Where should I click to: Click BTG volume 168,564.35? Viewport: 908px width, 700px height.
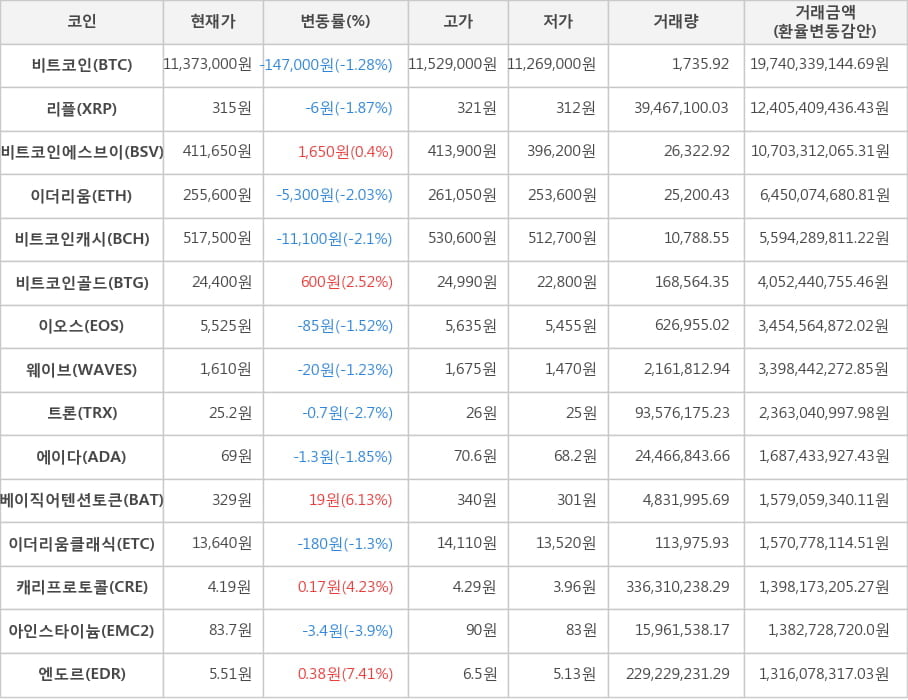(x=692, y=282)
